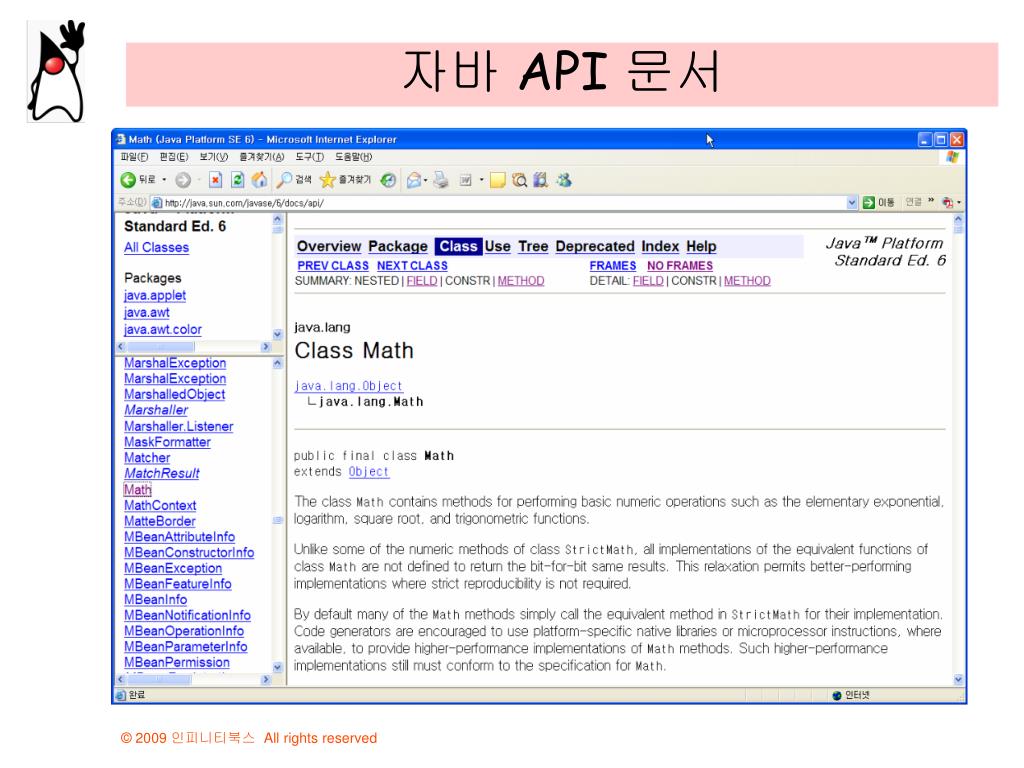This screenshot has width=1024, height=768.
Task: Click the Internet zone globe in status bar
Action: [837, 696]
